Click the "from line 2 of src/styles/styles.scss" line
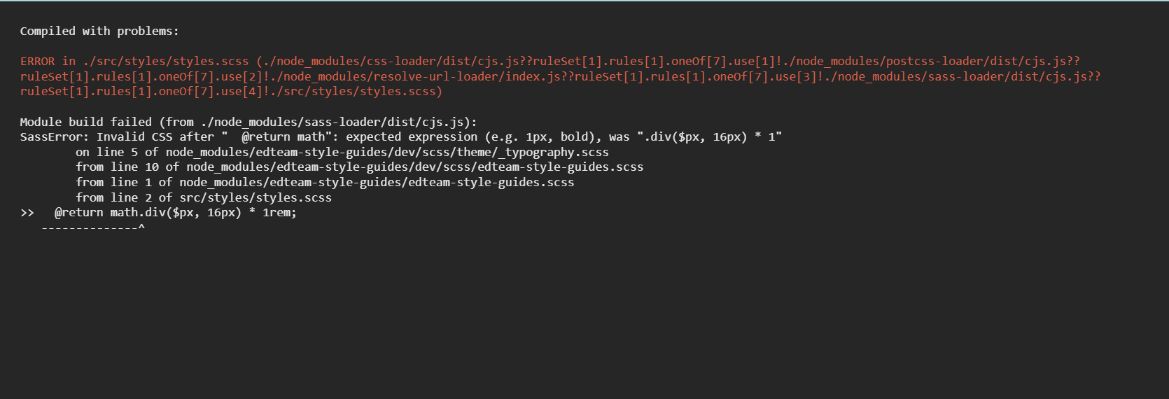This screenshot has height=399, width=1169. pos(204,198)
